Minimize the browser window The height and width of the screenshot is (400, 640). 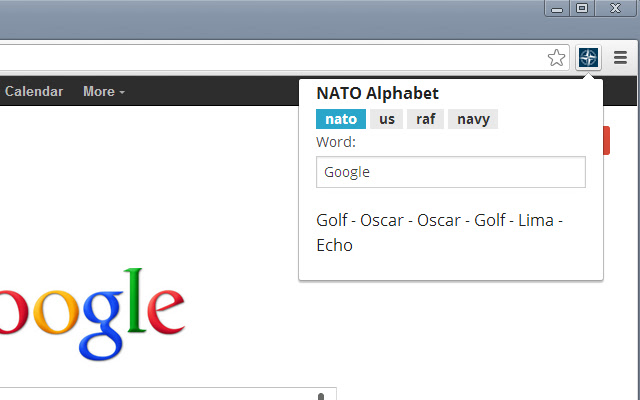[557, 9]
